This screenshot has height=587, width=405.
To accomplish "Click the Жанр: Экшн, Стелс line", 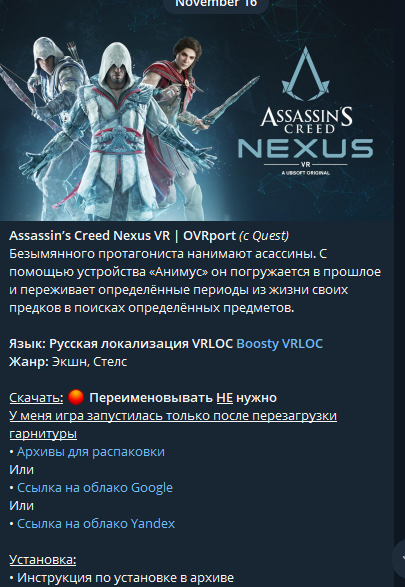I will click(x=68, y=362).
